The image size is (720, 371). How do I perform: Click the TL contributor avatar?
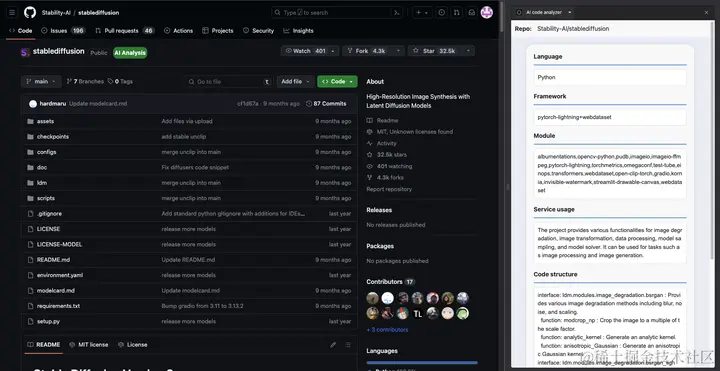(417, 314)
